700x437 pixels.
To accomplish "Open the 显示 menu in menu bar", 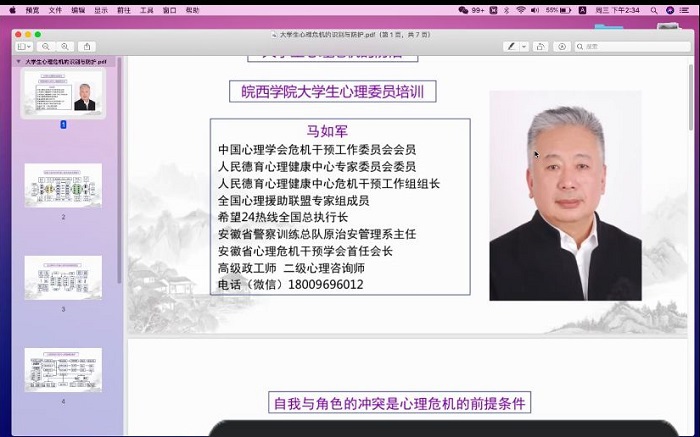I will tap(101, 9).
